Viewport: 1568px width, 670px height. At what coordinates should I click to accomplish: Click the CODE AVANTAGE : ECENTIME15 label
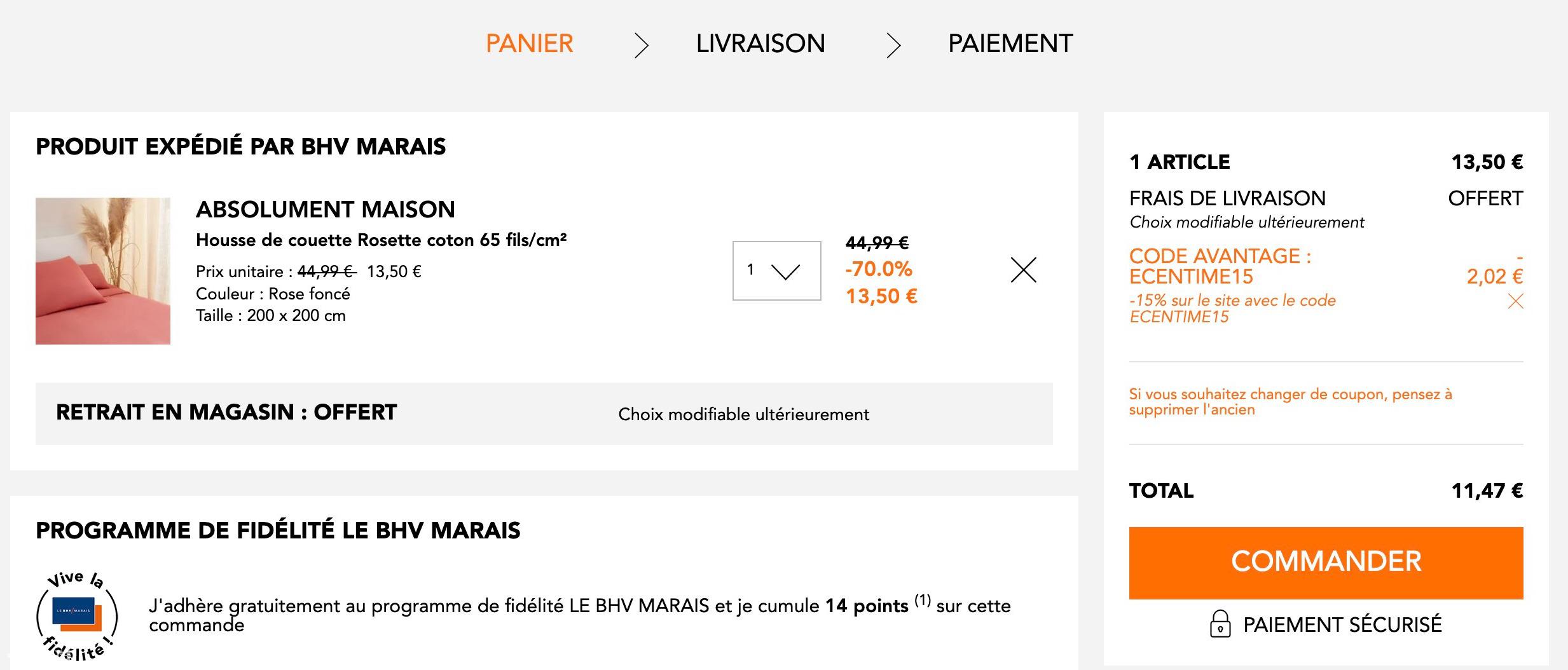[x=1220, y=266]
